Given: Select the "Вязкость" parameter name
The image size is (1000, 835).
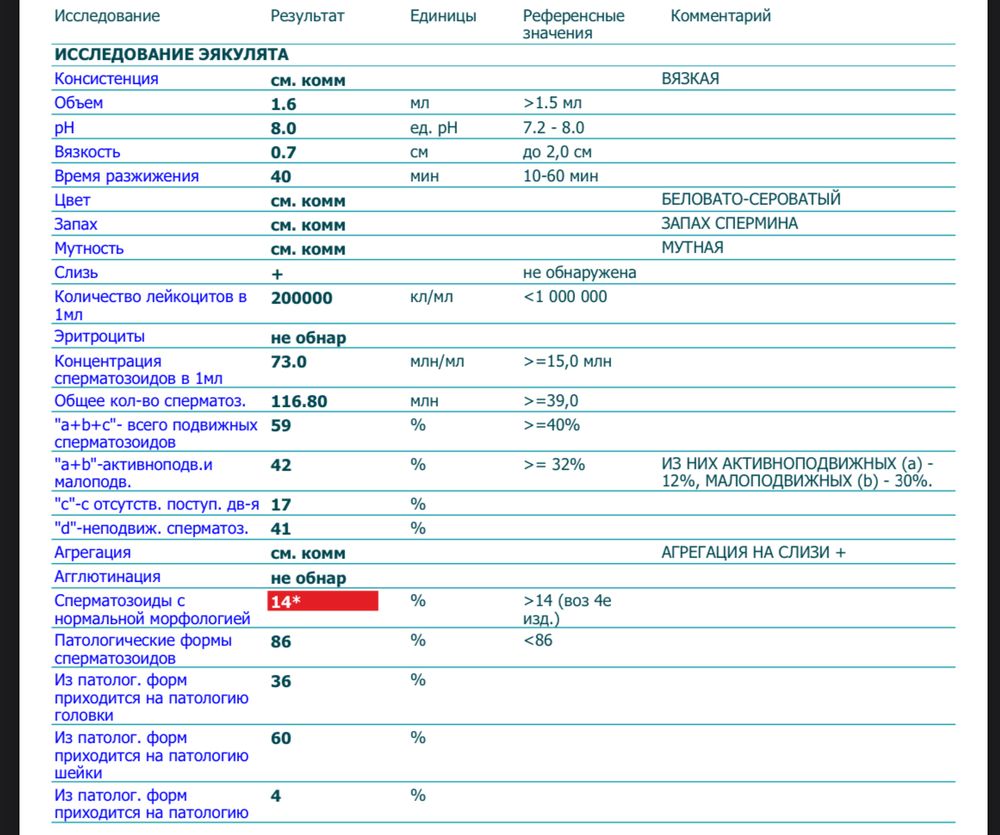Looking at the screenshot, I should tap(87, 152).
